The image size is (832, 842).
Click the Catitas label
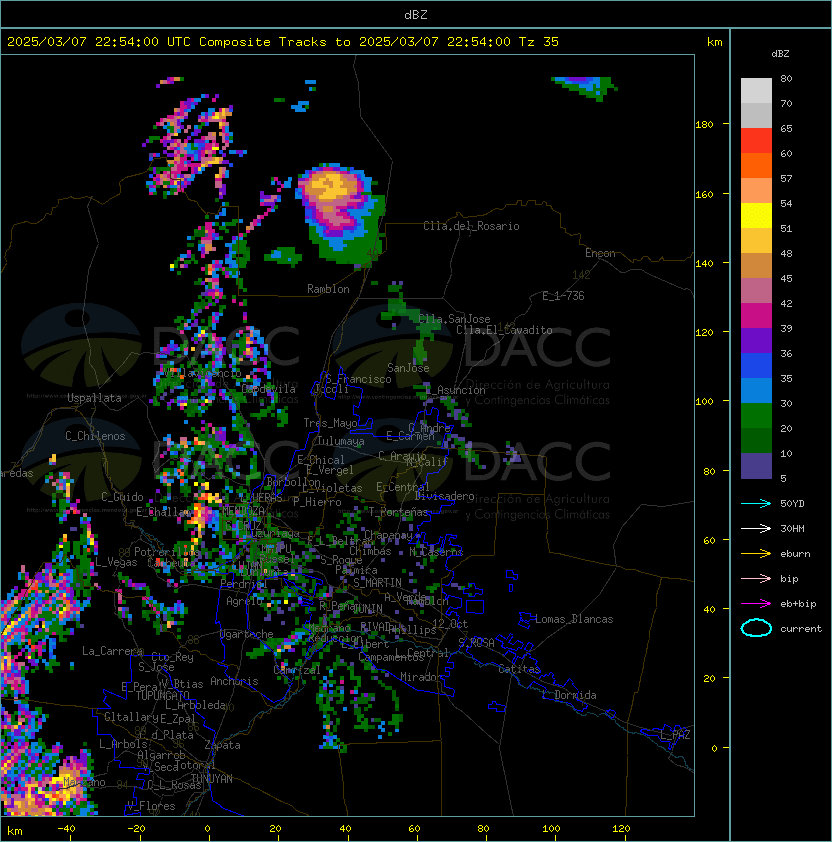(x=519, y=669)
